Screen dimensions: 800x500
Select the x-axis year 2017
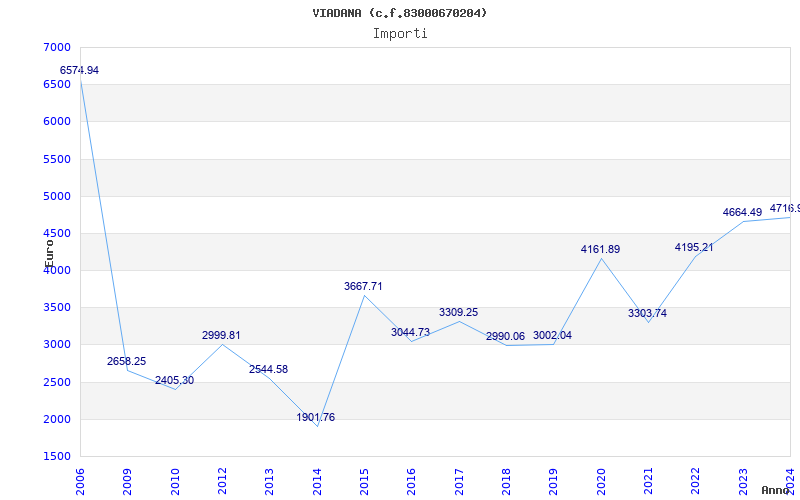pyautogui.click(x=459, y=482)
